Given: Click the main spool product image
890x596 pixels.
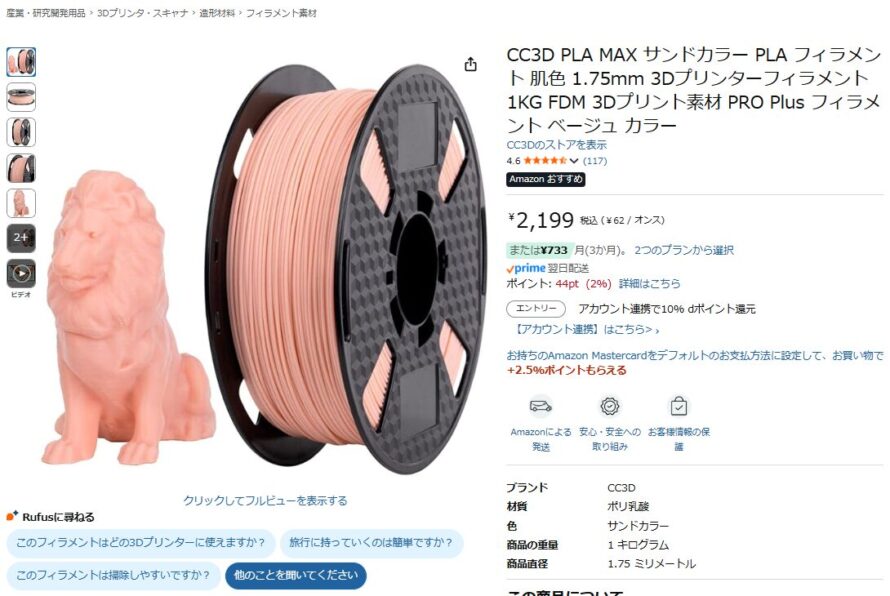Looking at the screenshot, I should pos(347,270).
